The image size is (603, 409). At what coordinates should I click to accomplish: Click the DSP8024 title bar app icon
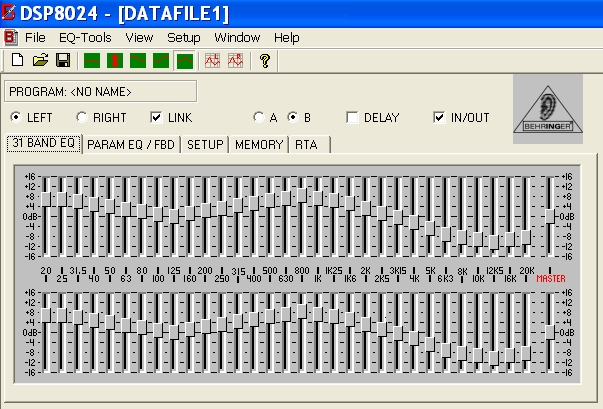pyautogui.click(x=8, y=13)
